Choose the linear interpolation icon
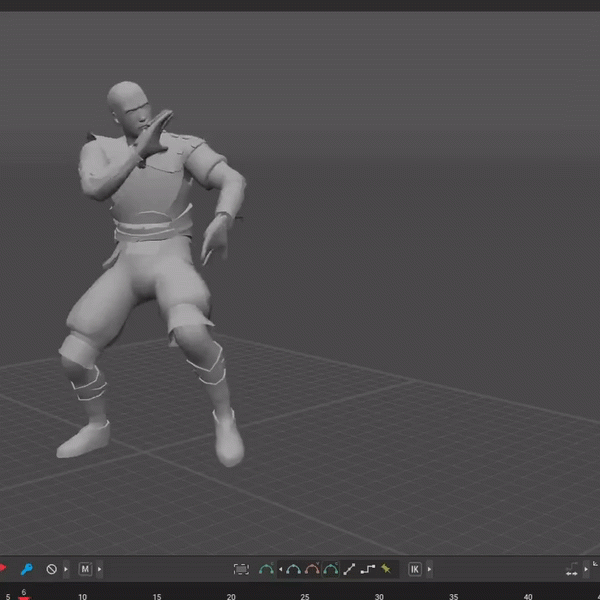Screen dimensions: 600x600 click(x=349, y=569)
